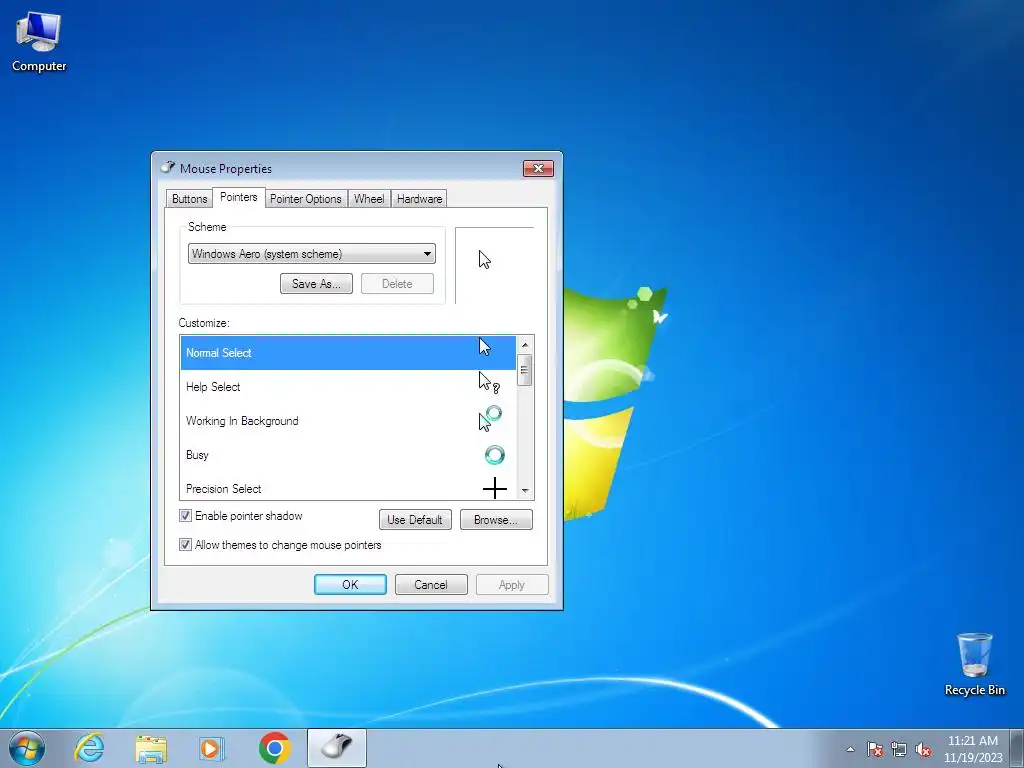Screen dimensions: 1024x768
Task: Launch Internet Explorer from taskbar
Action: (89, 748)
